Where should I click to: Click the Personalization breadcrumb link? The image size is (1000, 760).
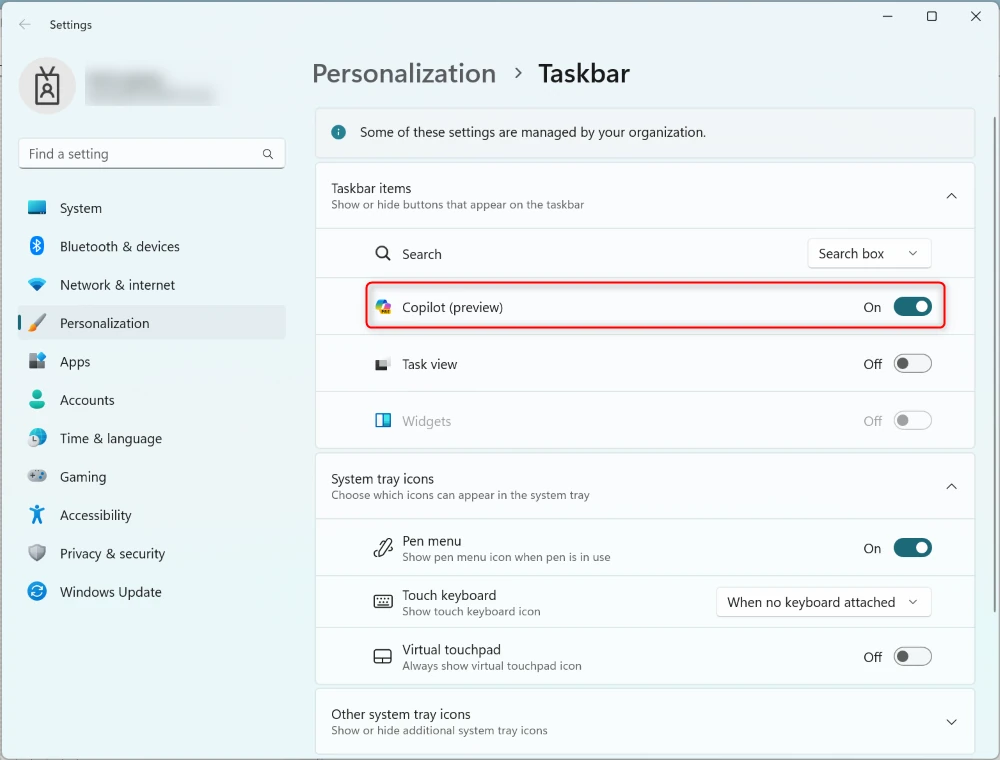(x=404, y=73)
